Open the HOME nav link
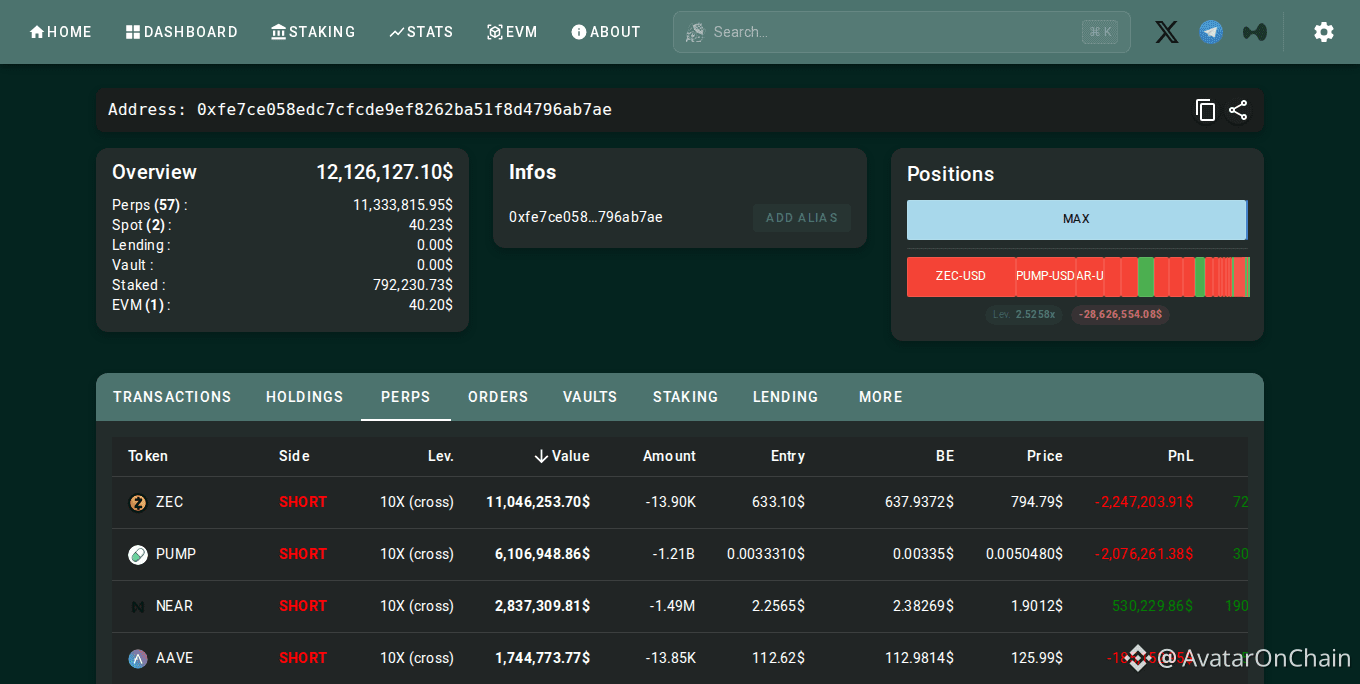 pyautogui.click(x=61, y=32)
